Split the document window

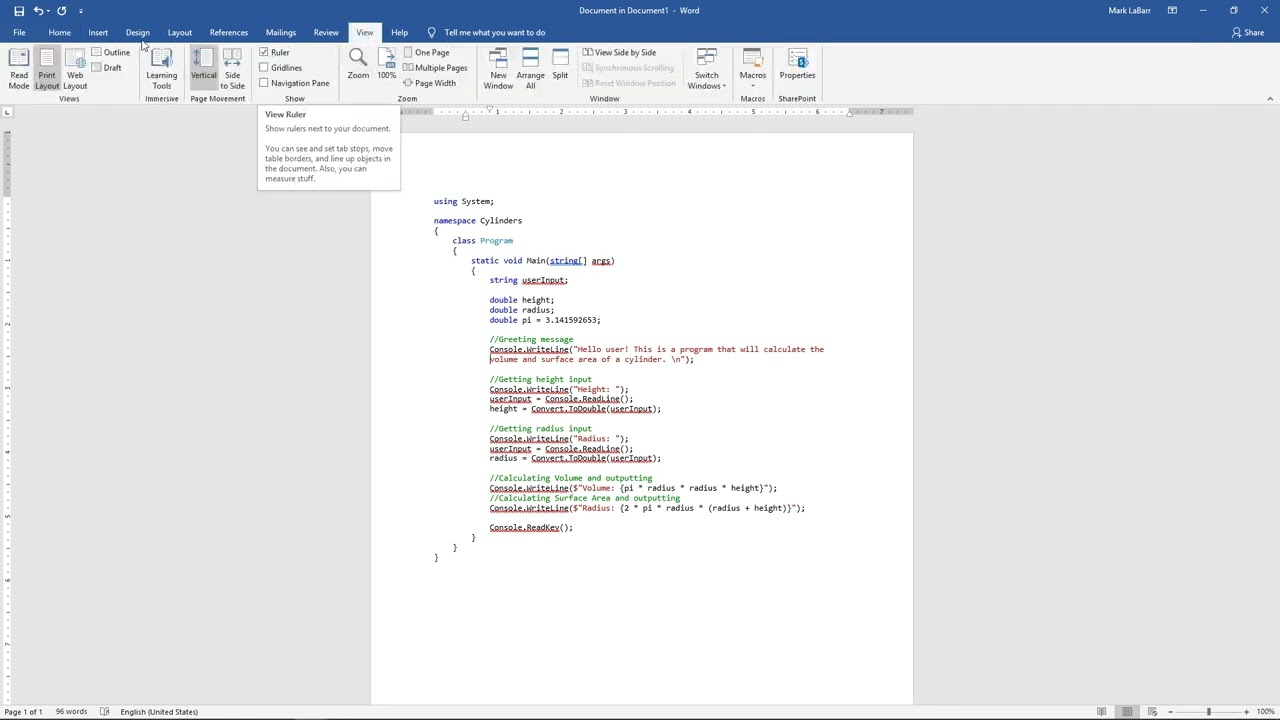[x=560, y=65]
